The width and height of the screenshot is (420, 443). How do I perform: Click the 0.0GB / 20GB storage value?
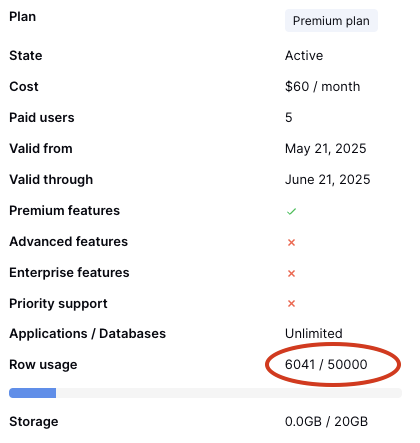(326, 421)
